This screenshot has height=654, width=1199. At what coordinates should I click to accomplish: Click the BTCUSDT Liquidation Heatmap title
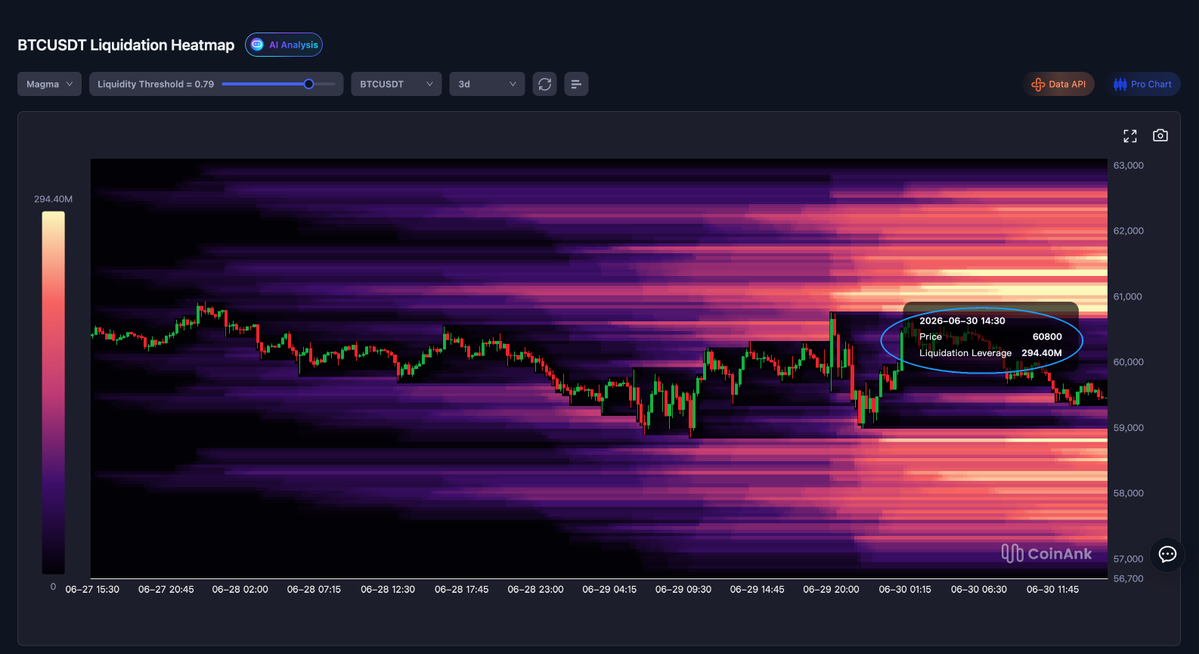coord(126,45)
